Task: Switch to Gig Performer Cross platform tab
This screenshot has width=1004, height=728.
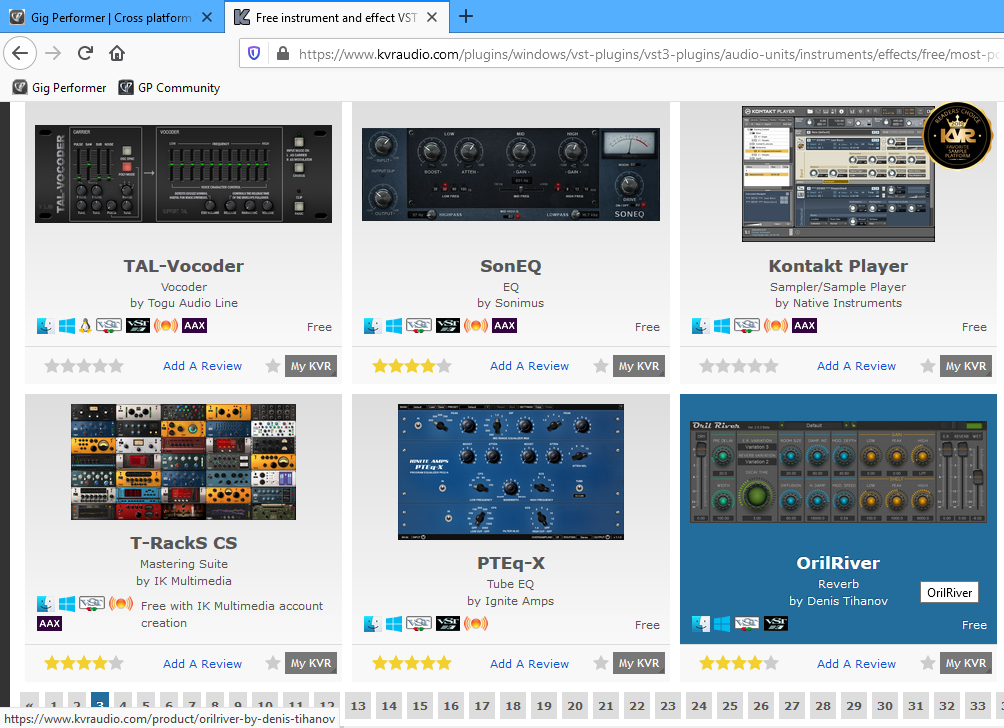Action: coord(111,17)
